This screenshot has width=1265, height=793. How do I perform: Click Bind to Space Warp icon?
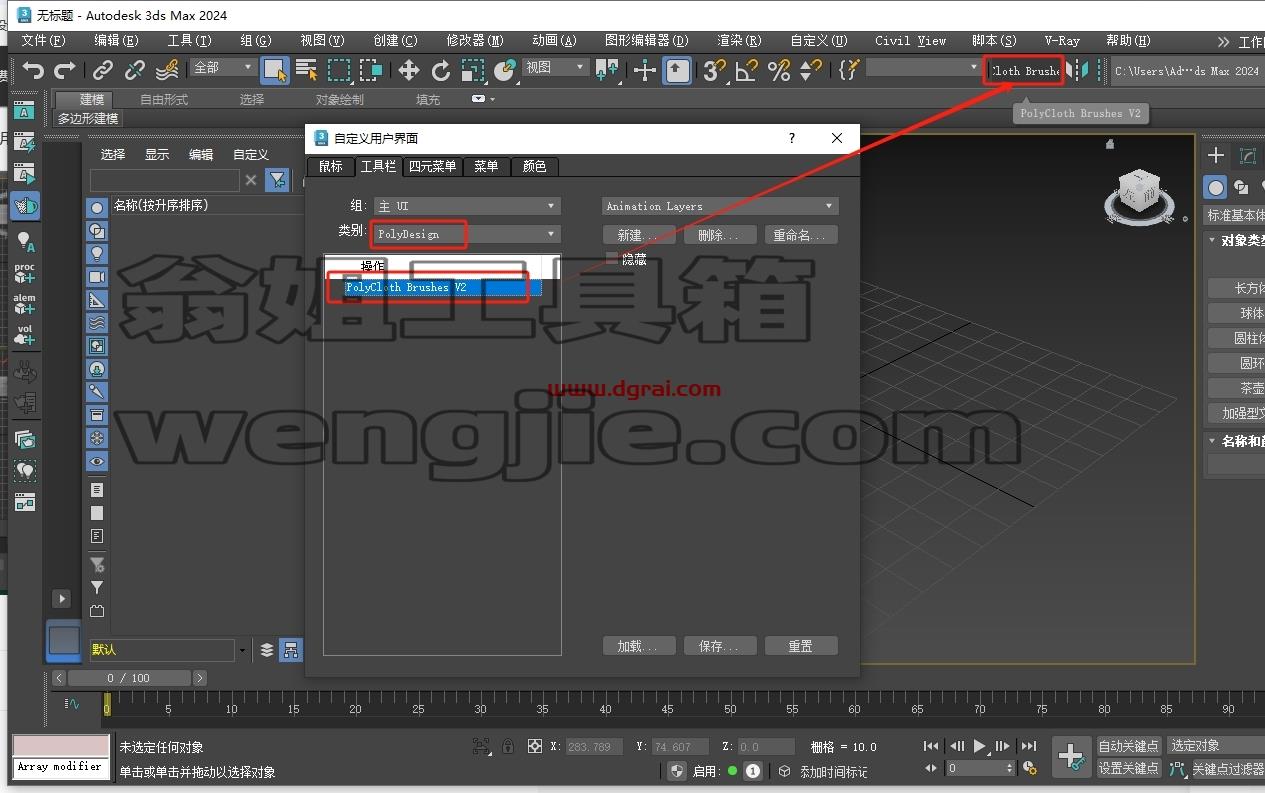click(x=167, y=70)
